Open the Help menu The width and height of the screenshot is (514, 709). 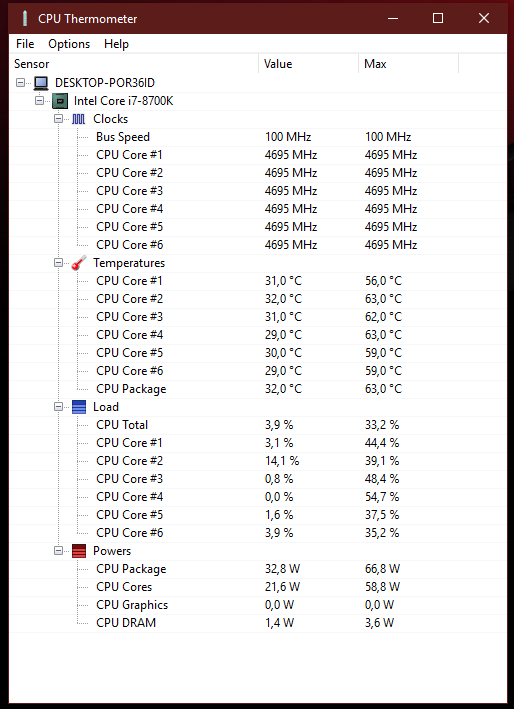[x=116, y=44]
